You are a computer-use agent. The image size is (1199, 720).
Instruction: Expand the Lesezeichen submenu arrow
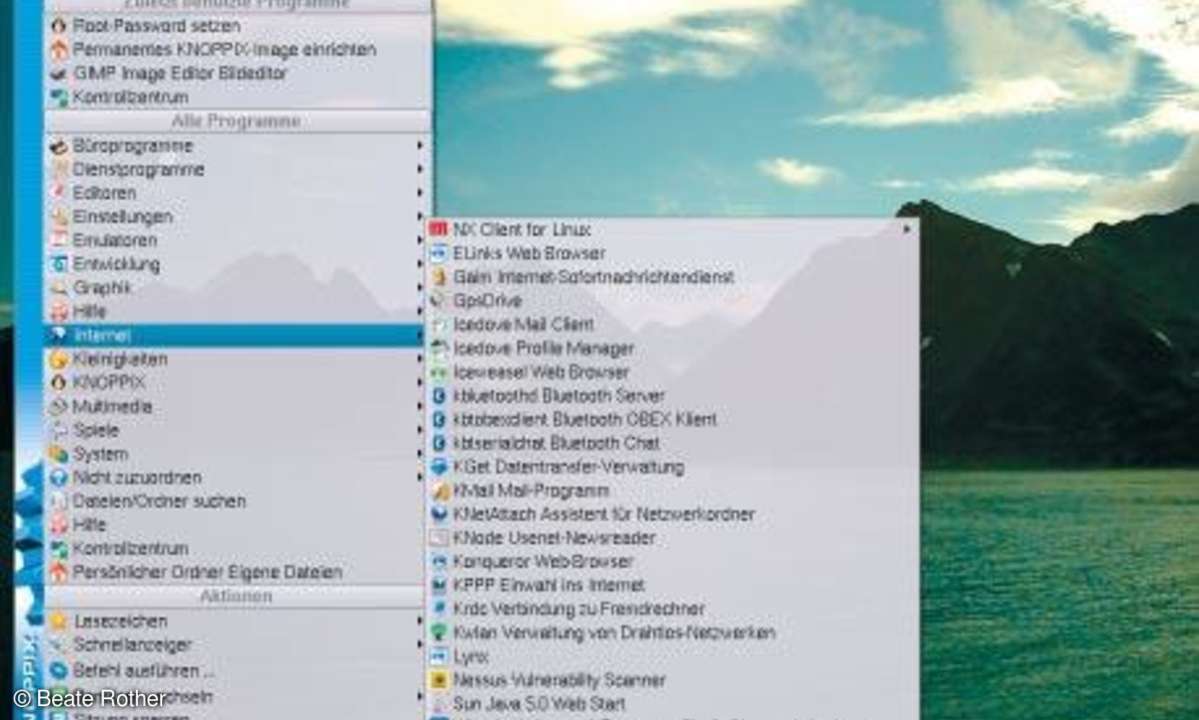click(419, 621)
